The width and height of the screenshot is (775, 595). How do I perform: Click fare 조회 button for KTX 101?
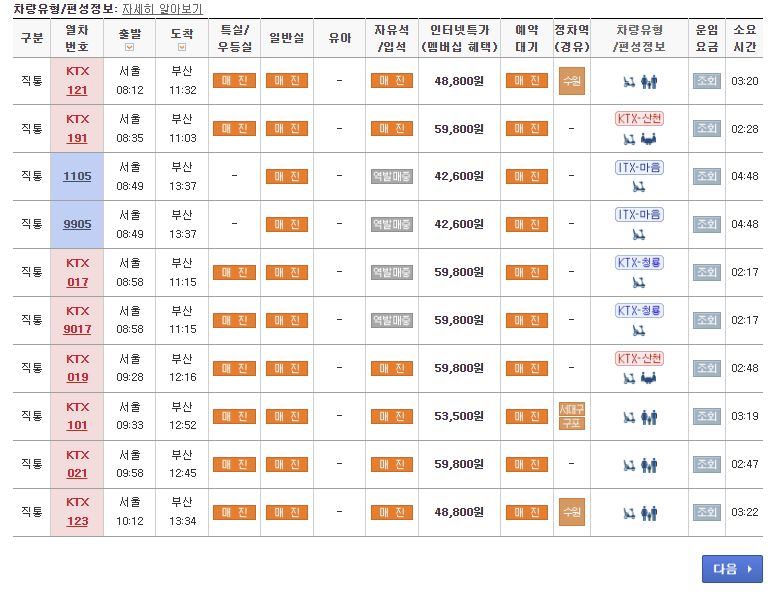706,416
